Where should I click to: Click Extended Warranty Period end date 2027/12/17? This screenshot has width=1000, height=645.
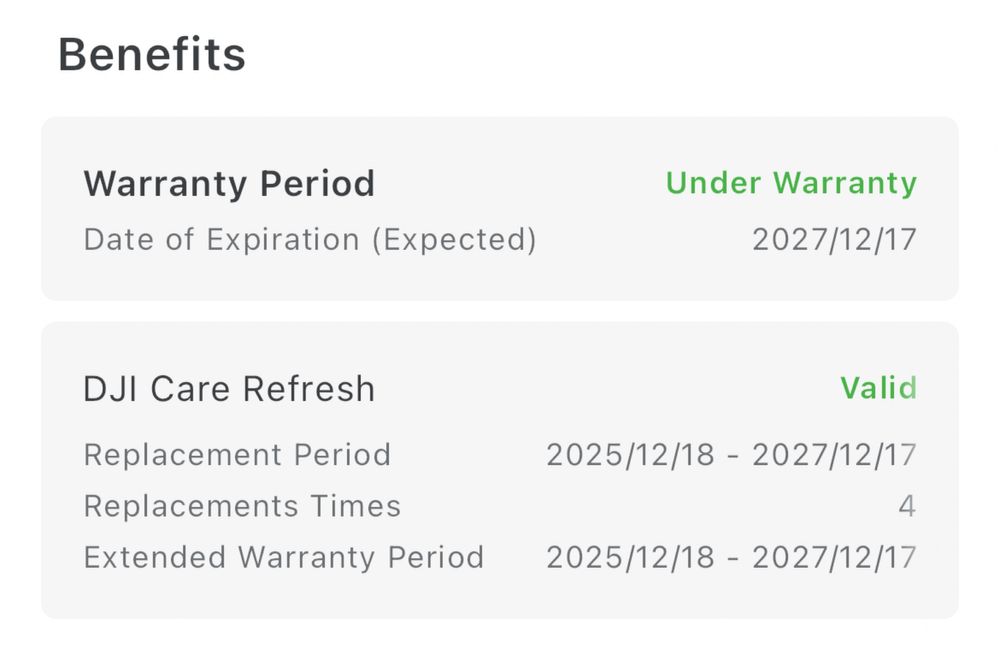pos(834,557)
